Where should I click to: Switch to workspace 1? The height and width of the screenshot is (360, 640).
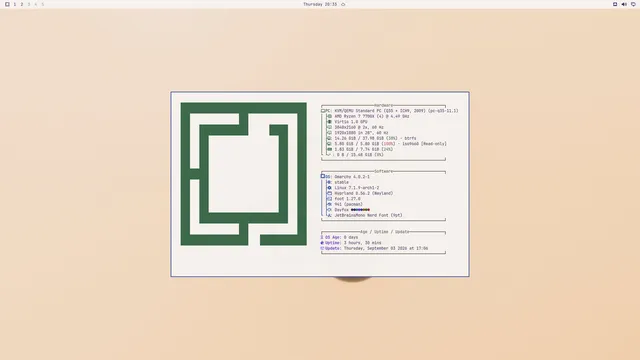pyautogui.click(x=15, y=4)
